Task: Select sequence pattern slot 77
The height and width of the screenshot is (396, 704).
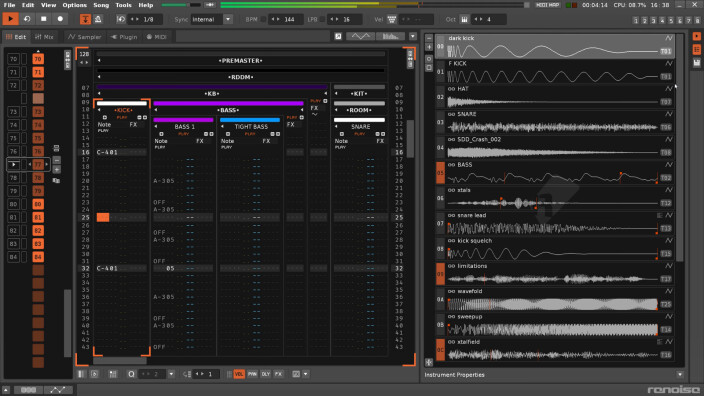Action: pyautogui.click(x=38, y=165)
